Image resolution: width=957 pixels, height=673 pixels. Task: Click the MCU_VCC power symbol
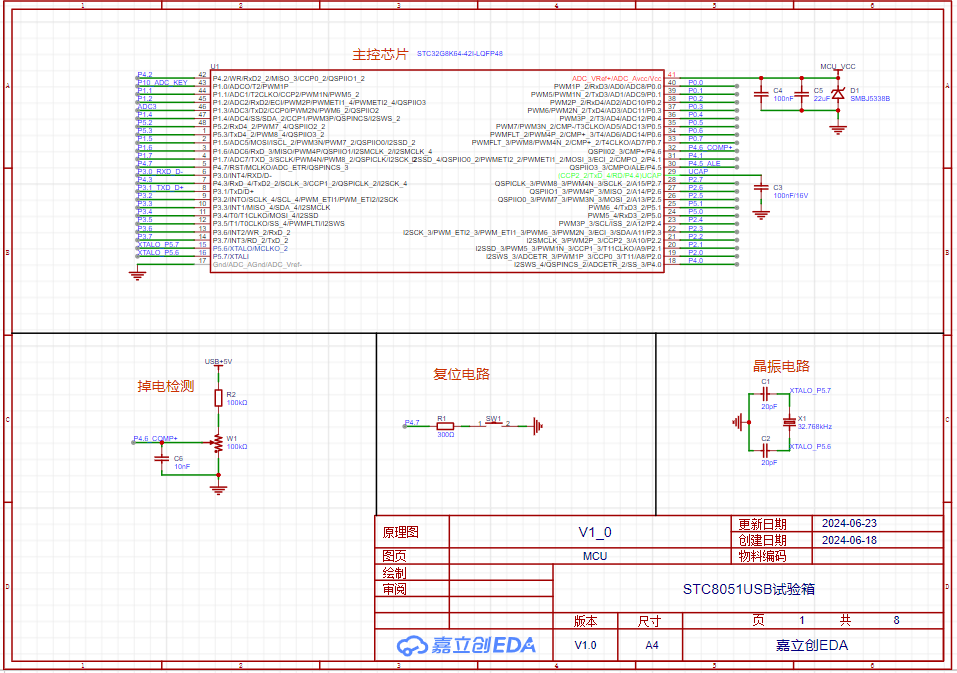point(837,67)
